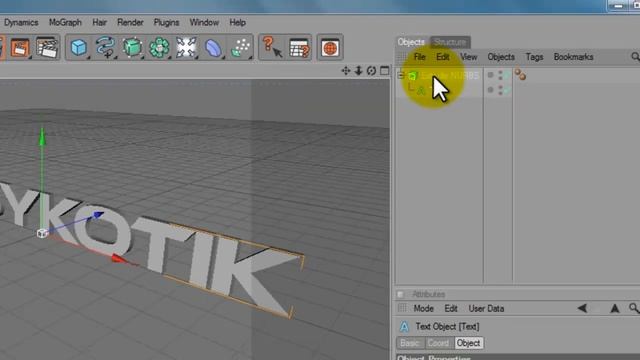Toggle Text object layer gray dot
This screenshot has height=360, width=640.
(x=491, y=90)
